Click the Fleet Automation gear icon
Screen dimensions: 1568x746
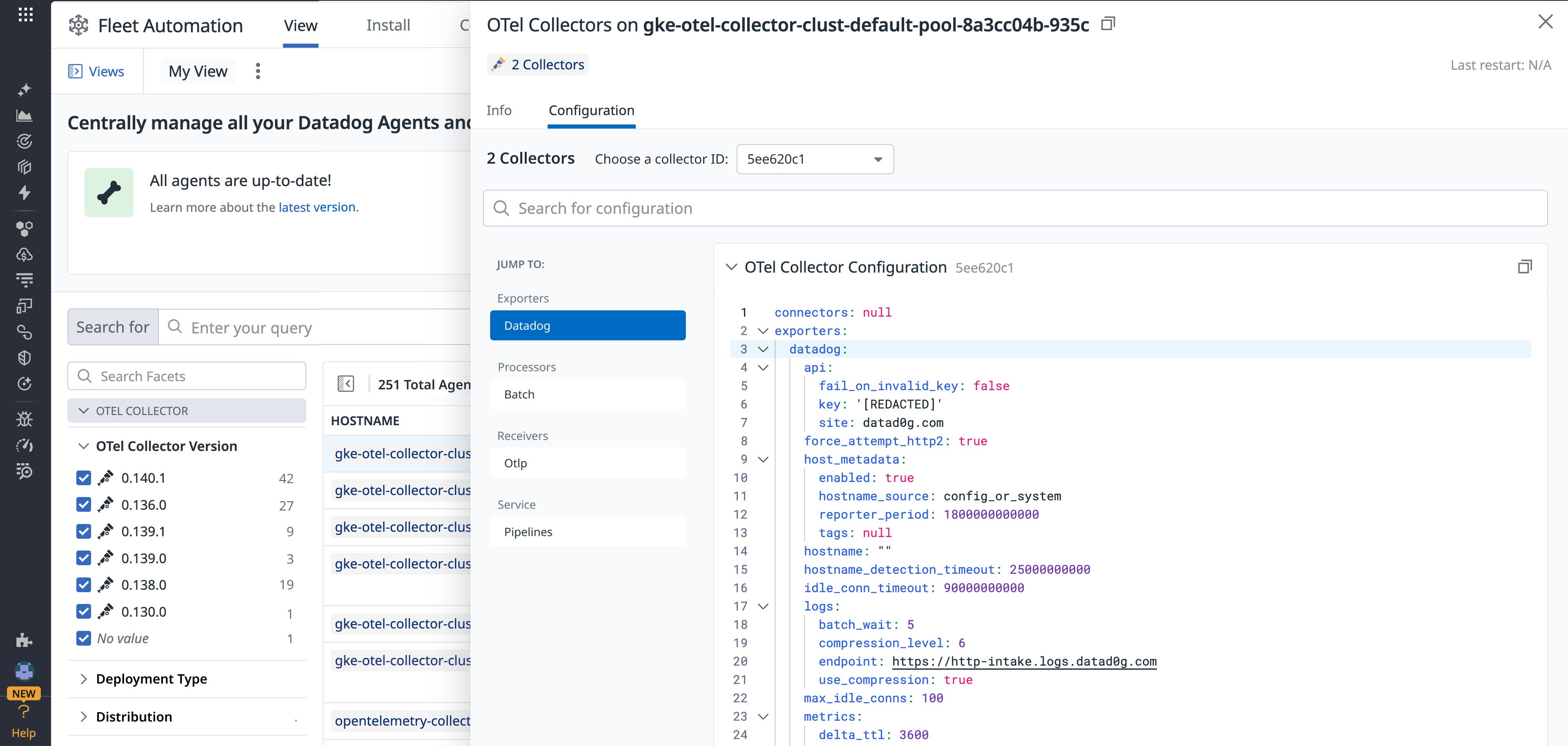[x=79, y=25]
